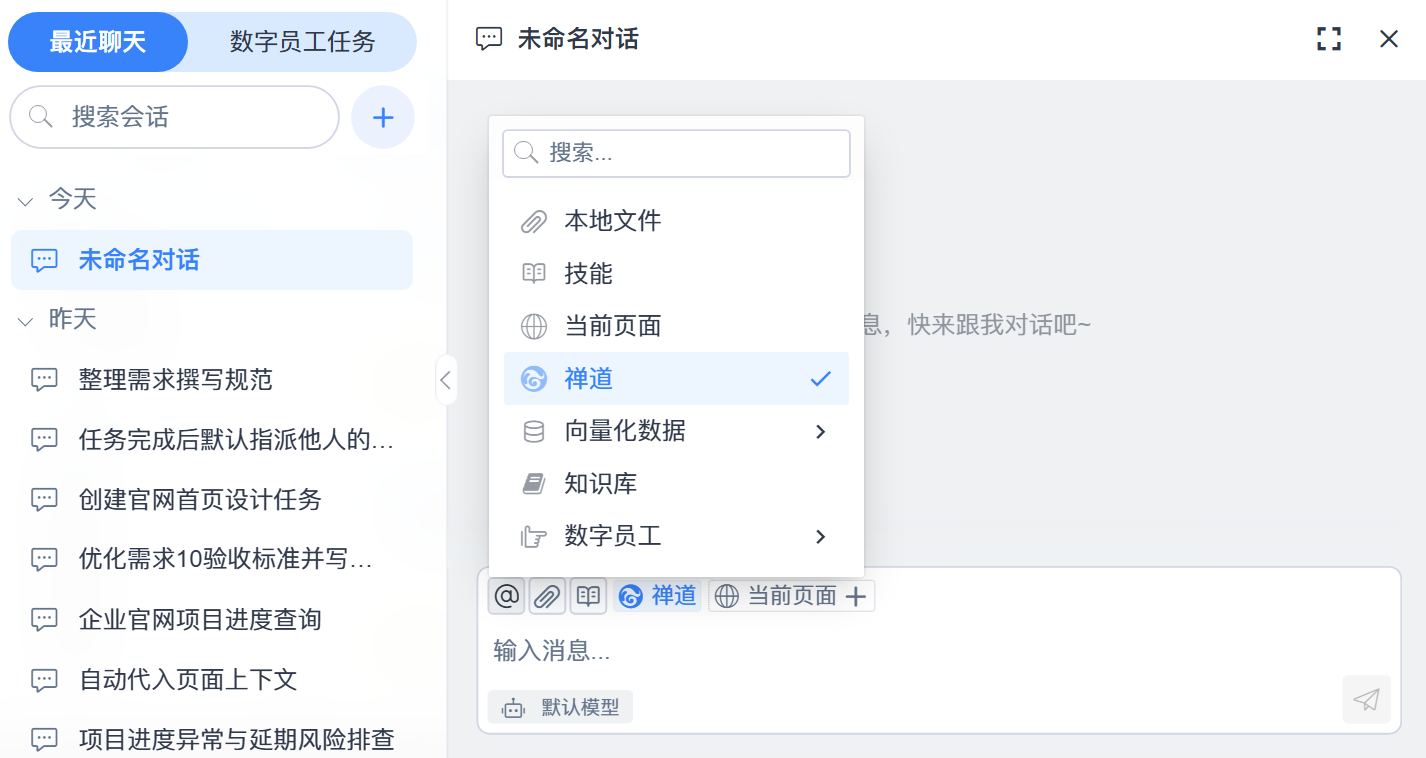Click the 禅道 logo in popup list

(534, 379)
